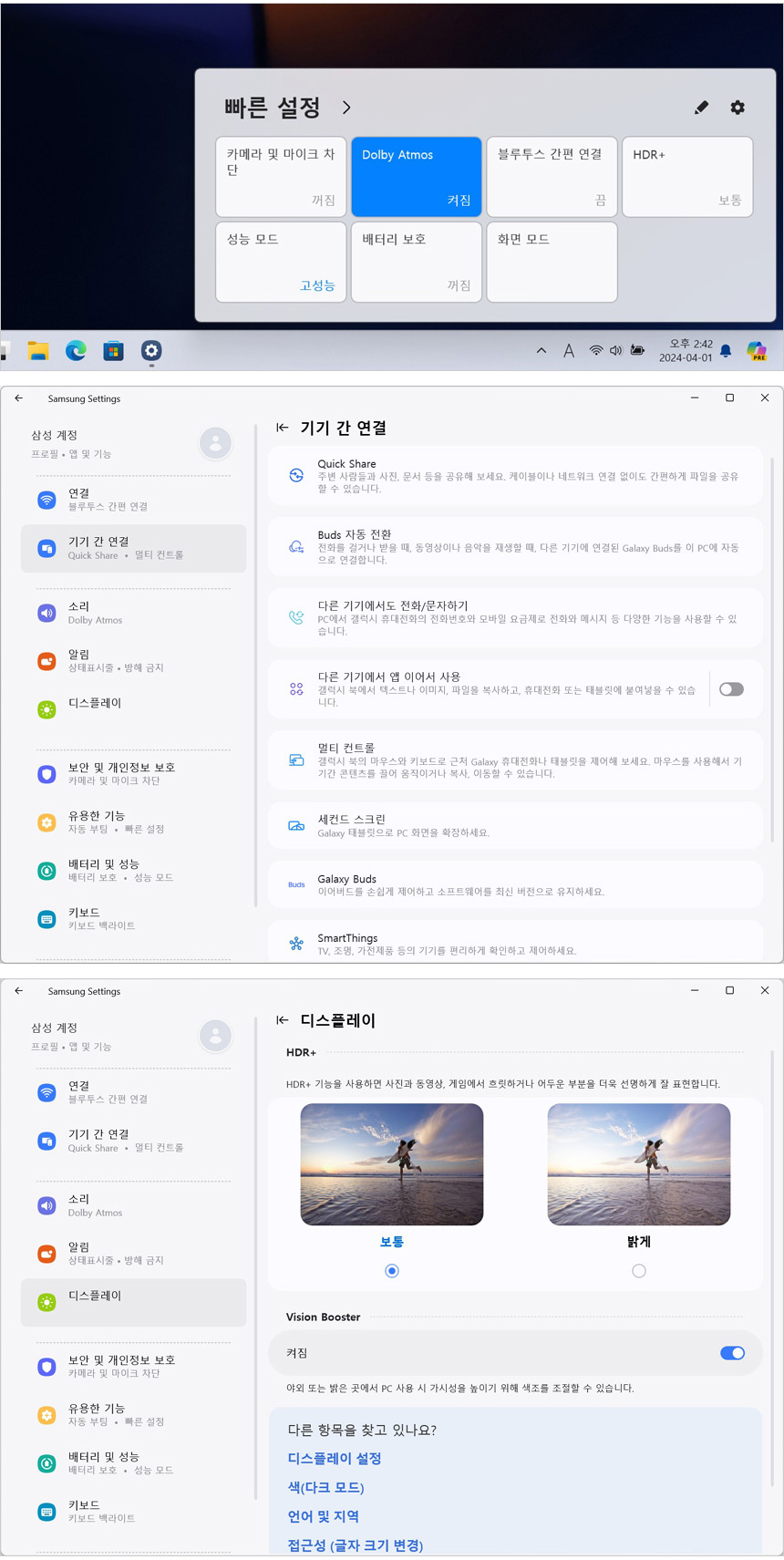Screen dimensions: 784x1560
Task: Click the notification bell in system tray
Action: pos(726,351)
